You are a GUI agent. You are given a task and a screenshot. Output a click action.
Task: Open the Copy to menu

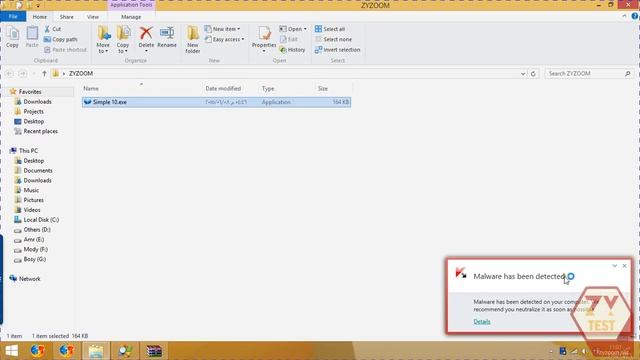click(123, 40)
